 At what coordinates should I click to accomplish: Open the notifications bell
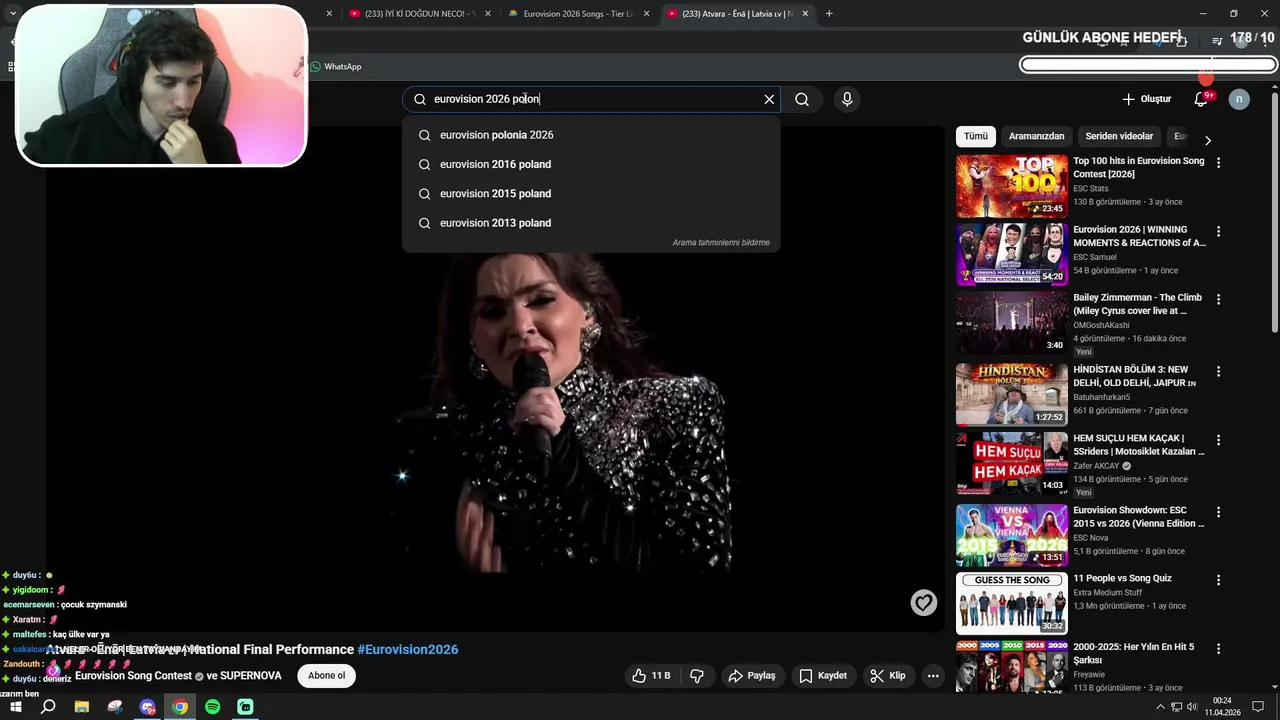(1201, 99)
